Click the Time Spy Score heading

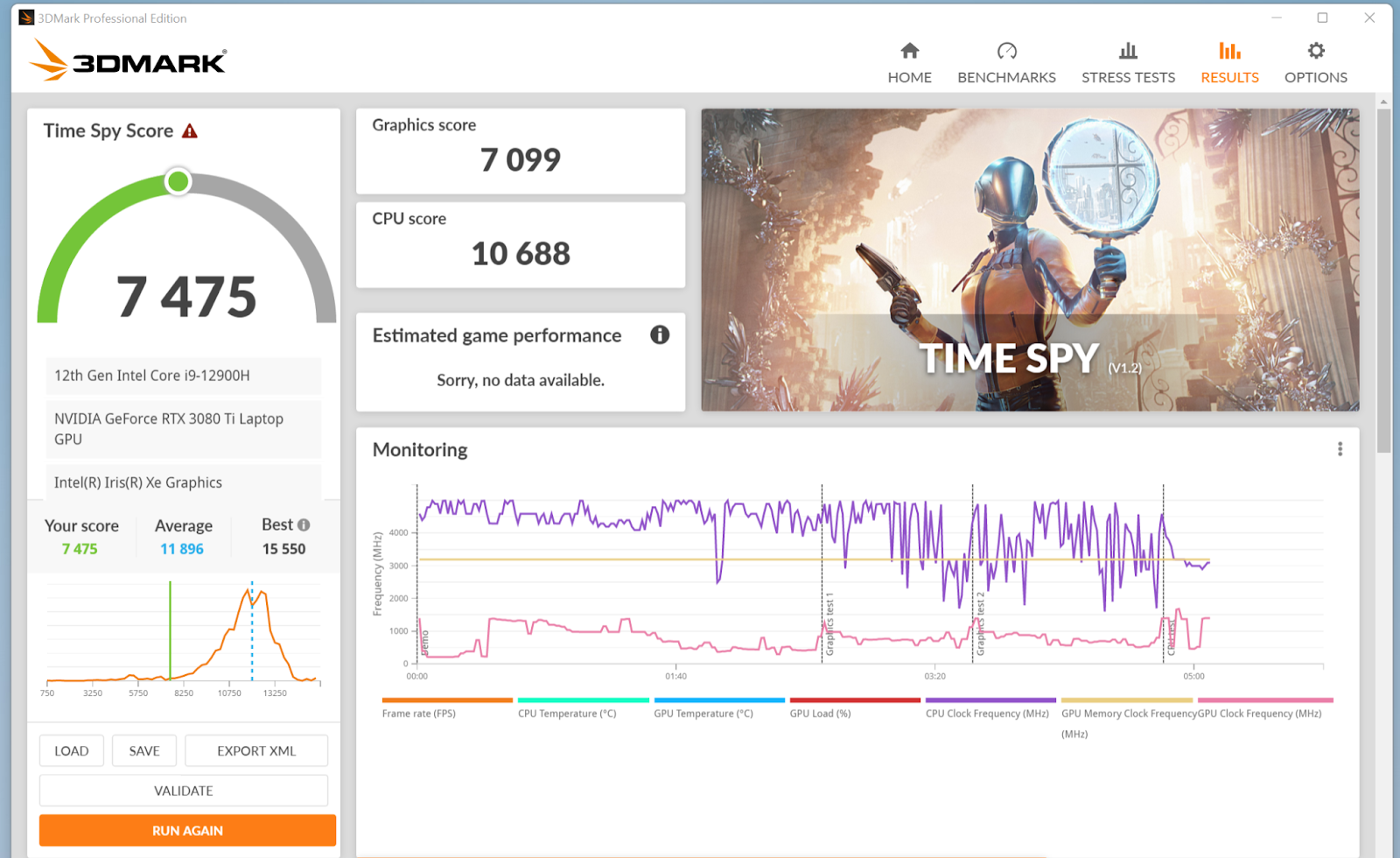(x=108, y=131)
